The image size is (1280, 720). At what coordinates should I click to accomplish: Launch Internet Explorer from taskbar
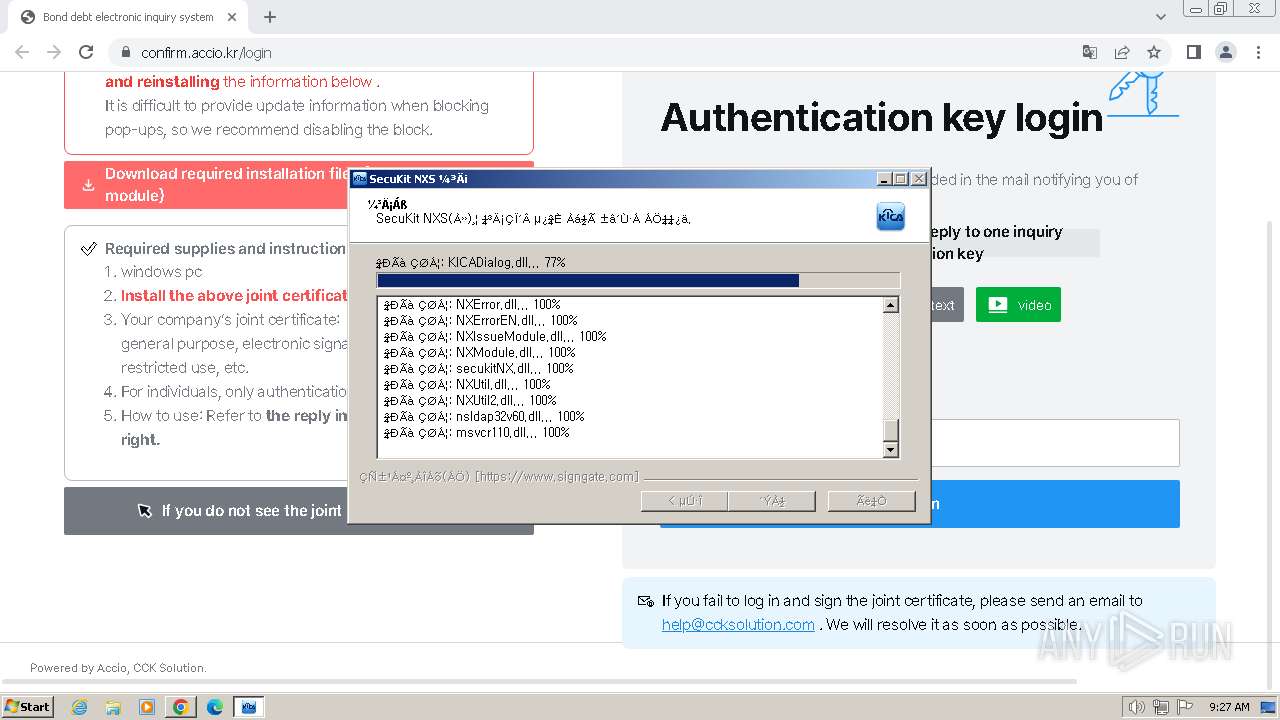click(80, 707)
